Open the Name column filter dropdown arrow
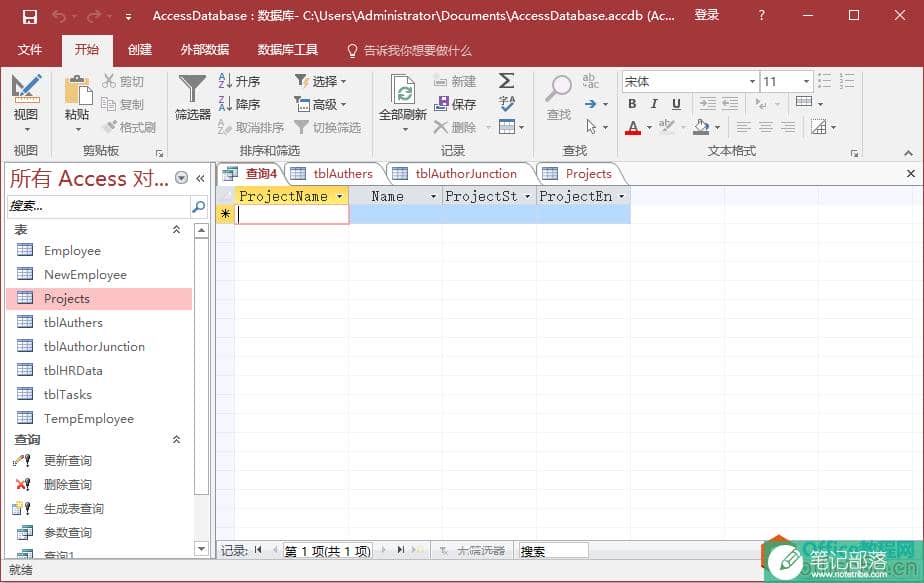This screenshot has width=924, height=583. point(433,196)
